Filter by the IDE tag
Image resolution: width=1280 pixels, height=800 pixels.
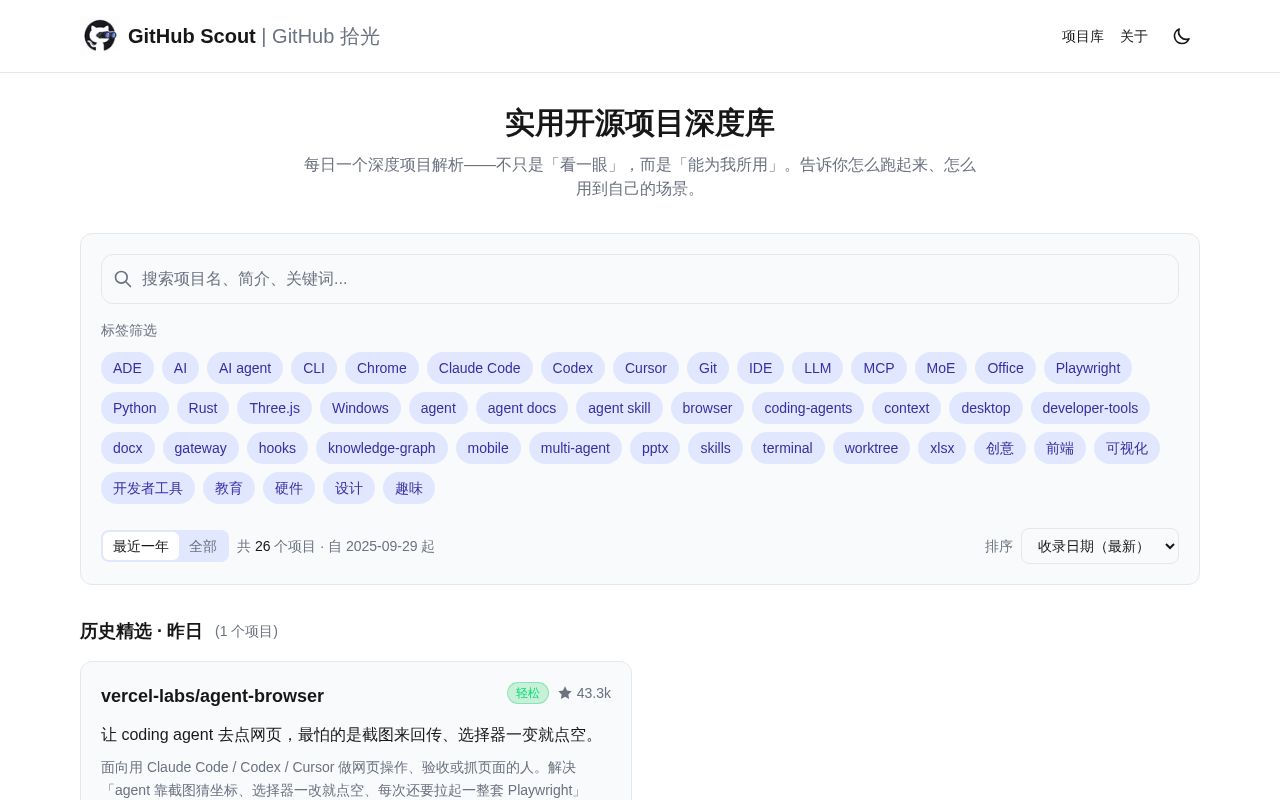pyautogui.click(x=760, y=368)
